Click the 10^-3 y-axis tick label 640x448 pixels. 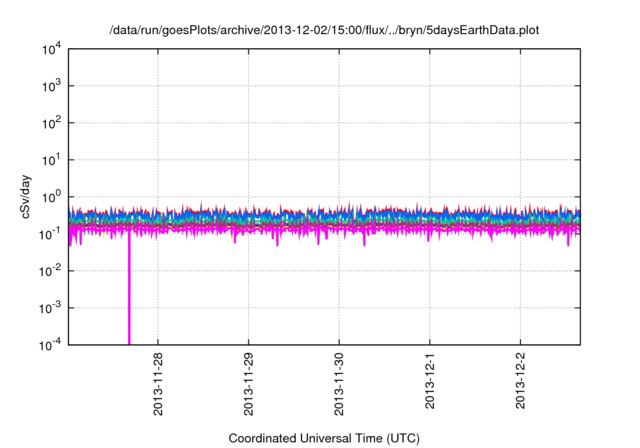coord(50,308)
